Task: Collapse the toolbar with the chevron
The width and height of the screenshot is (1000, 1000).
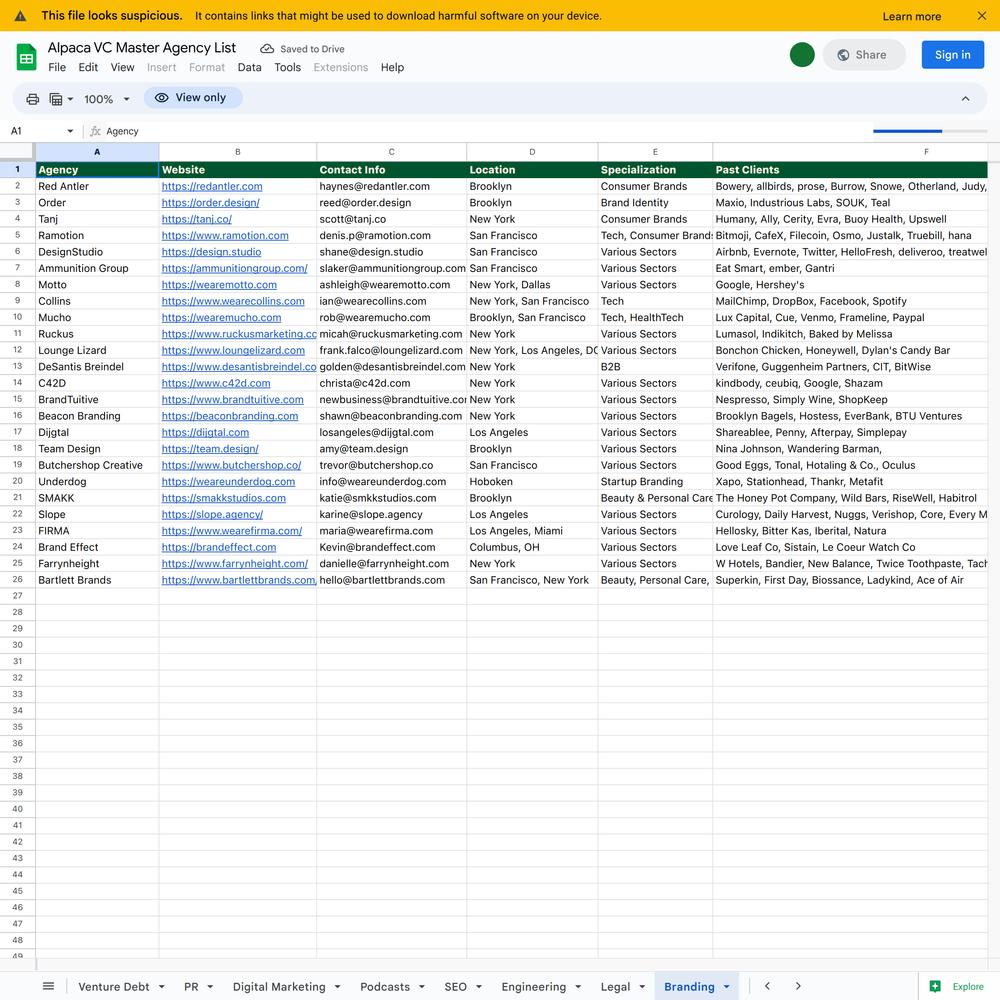Action: point(965,98)
